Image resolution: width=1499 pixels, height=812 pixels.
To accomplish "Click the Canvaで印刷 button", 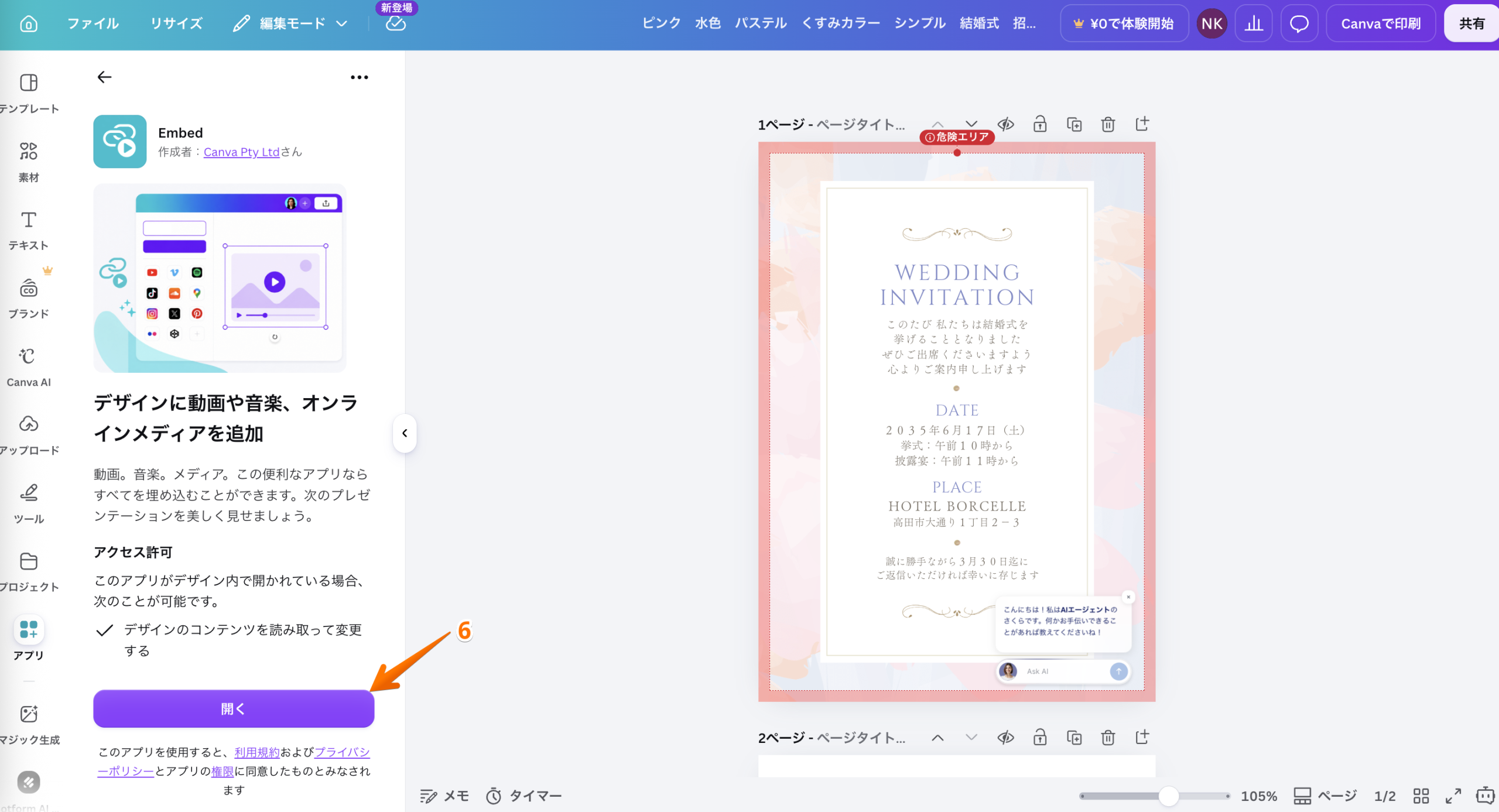I will point(1381,23).
